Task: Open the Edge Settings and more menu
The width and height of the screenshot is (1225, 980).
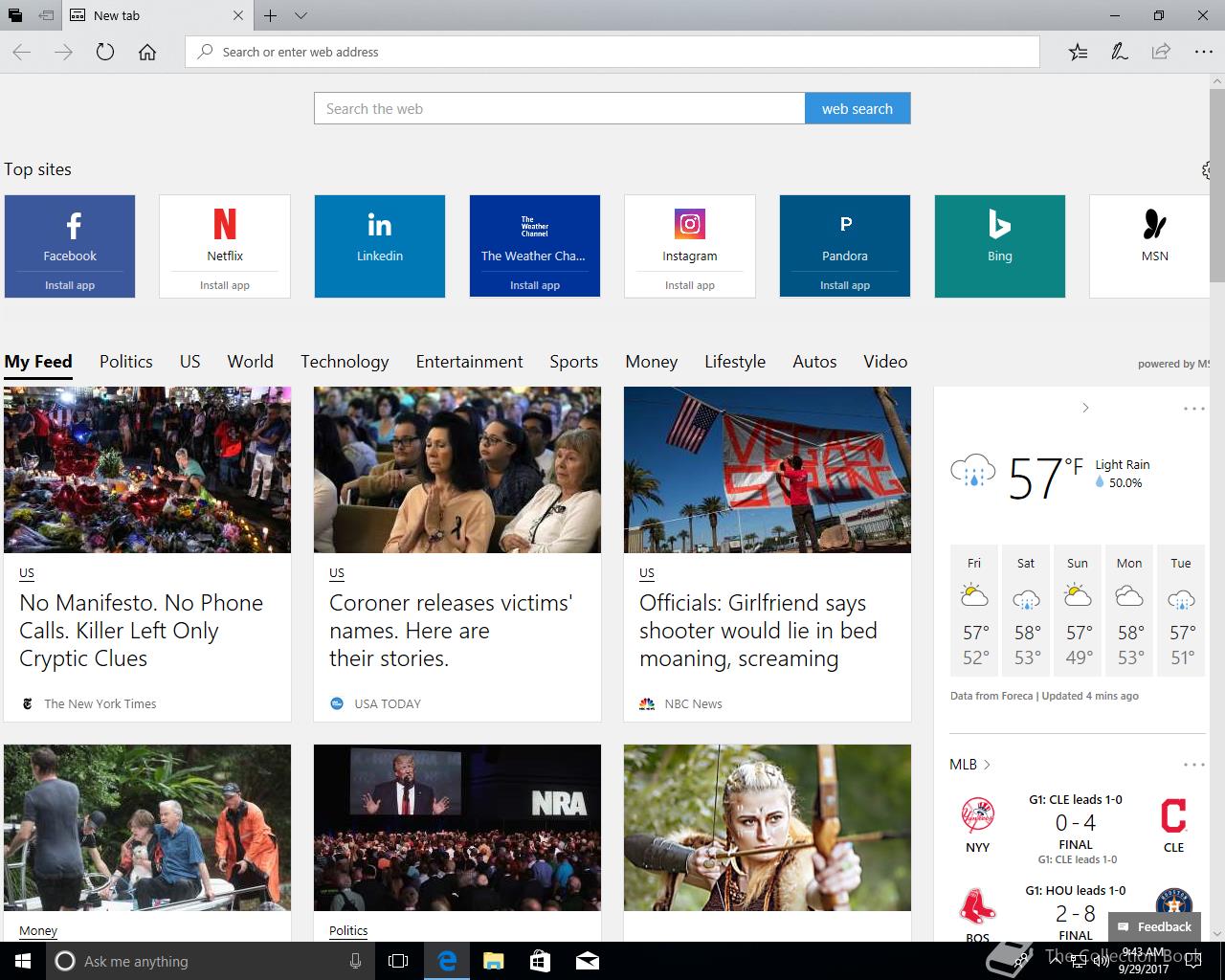Action: (x=1203, y=52)
